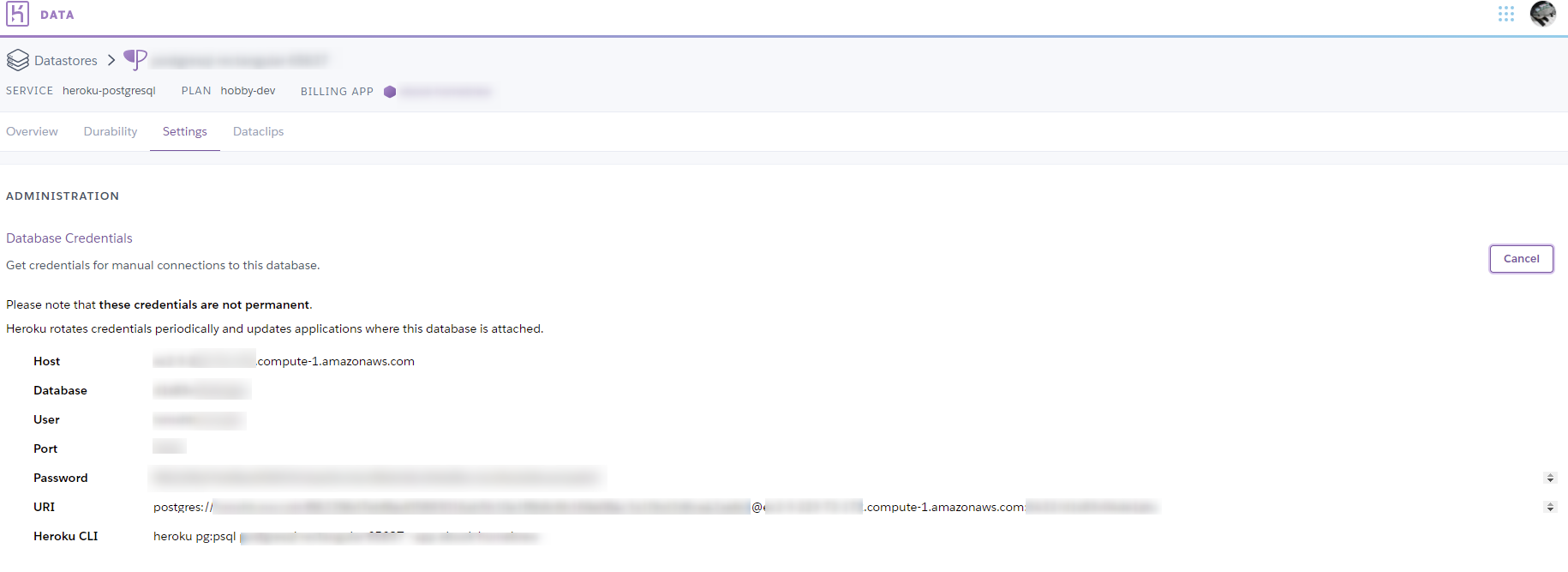Image resolution: width=1568 pixels, height=572 pixels.
Task: Click the 'Heroku rotates credentials periodically' note
Action: [274, 328]
